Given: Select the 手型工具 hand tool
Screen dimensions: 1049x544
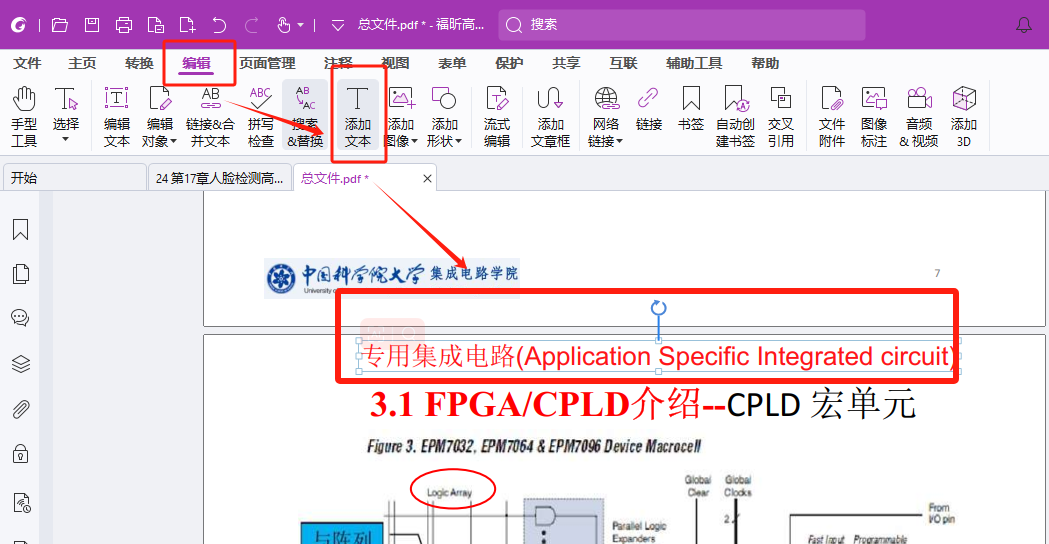Looking at the screenshot, I should pos(24,116).
